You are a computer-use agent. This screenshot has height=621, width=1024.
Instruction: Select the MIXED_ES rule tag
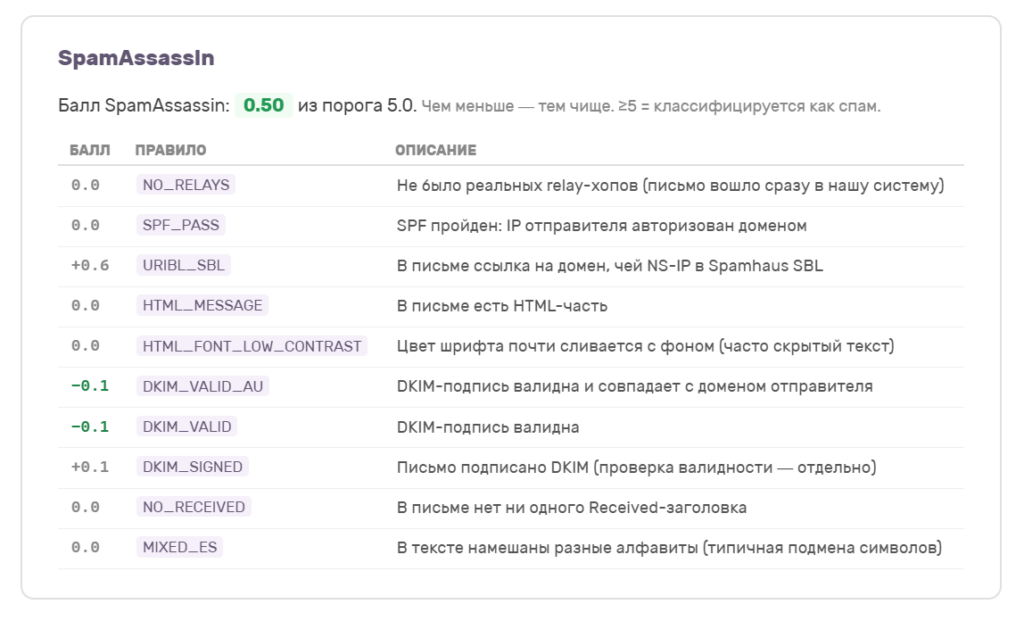(x=180, y=547)
